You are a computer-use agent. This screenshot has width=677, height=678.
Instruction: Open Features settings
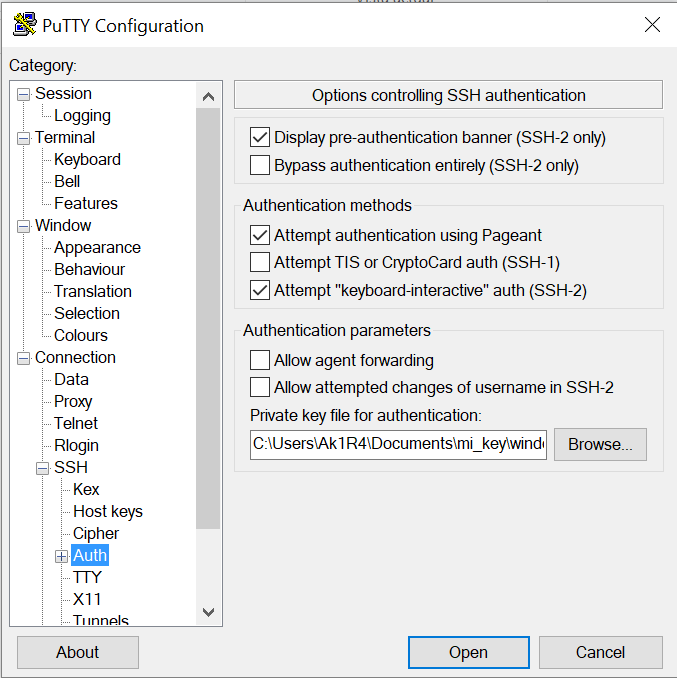tap(86, 203)
